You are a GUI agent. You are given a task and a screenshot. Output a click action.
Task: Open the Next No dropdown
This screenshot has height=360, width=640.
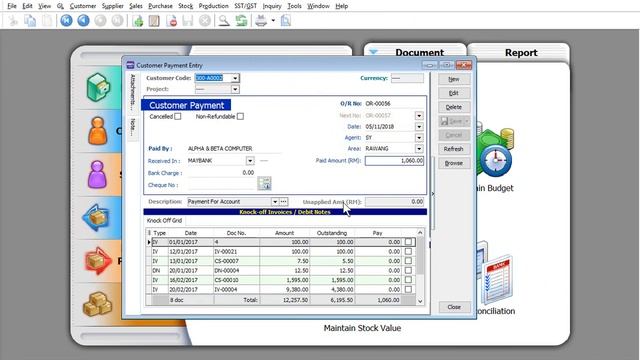(x=419, y=116)
